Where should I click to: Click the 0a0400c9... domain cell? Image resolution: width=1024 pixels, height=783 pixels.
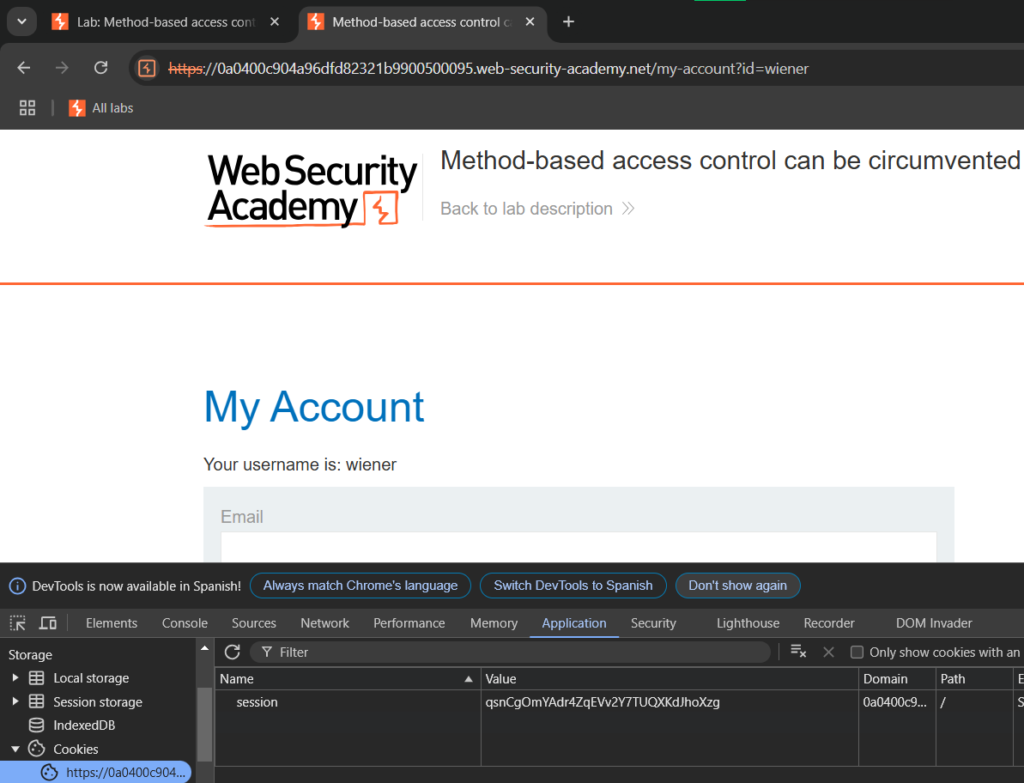click(x=897, y=702)
